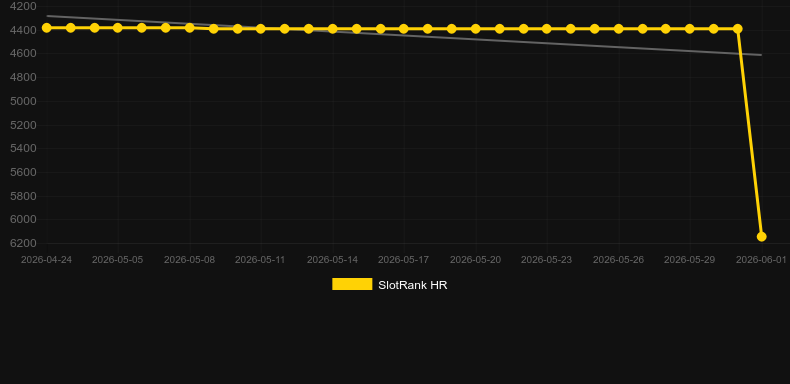Click the y-axis value 6000
The height and width of the screenshot is (384, 790).
pyautogui.click(x=23, y=219)
